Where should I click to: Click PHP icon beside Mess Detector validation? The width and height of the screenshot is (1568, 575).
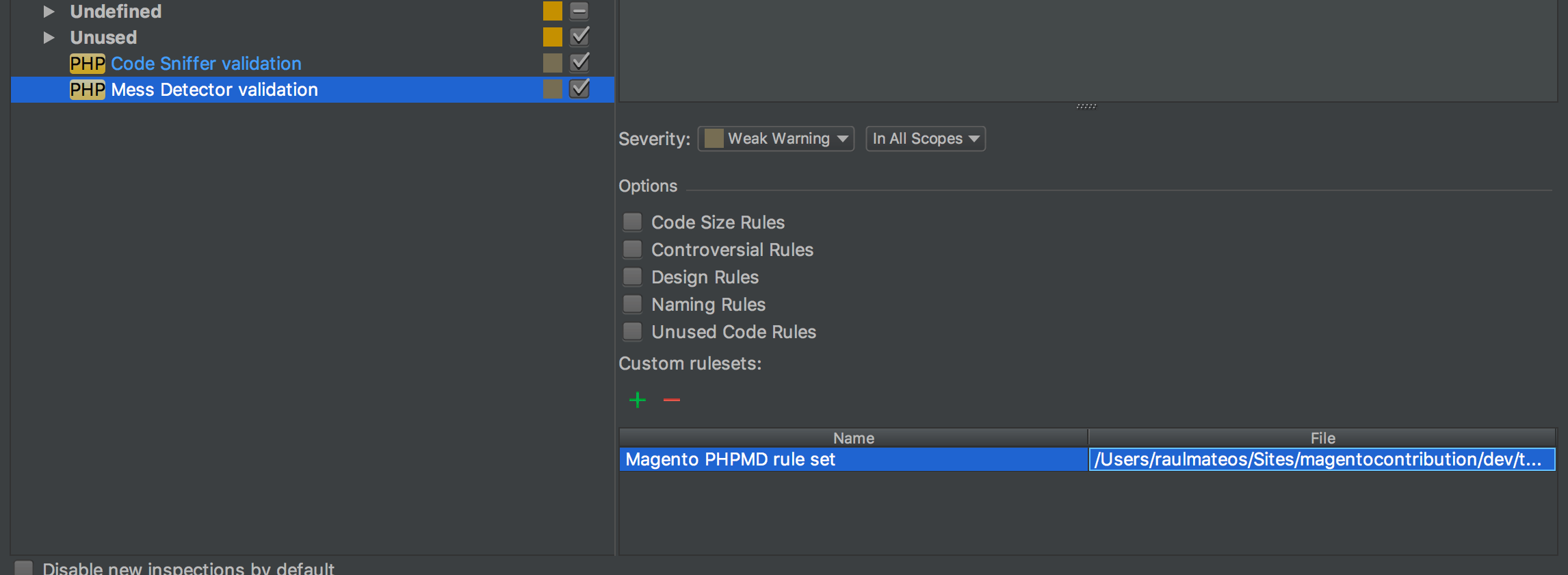[x=87, y=90]
